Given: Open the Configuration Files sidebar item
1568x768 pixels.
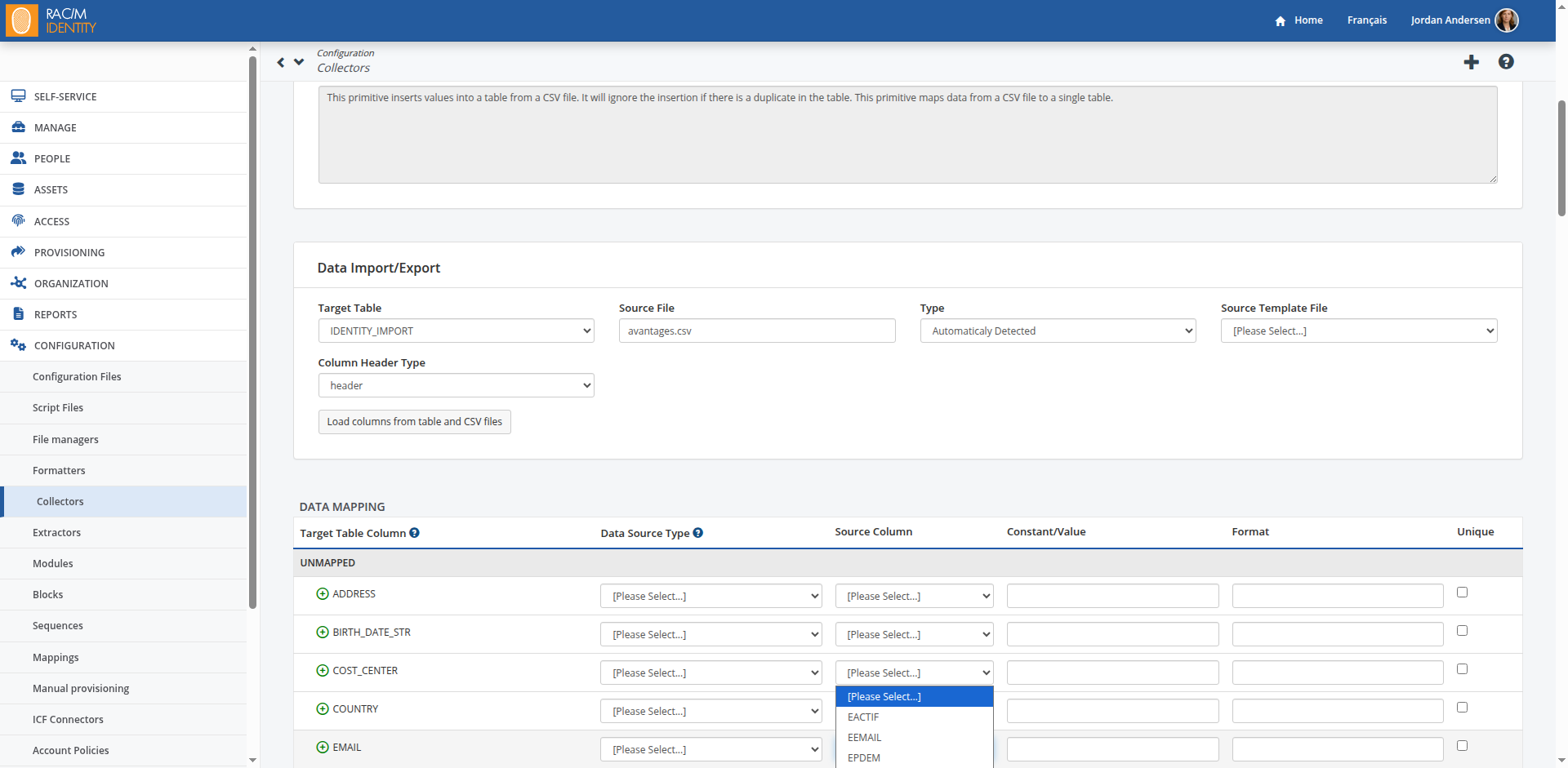Looking at the screenshot, I should [x=123, y=377].
